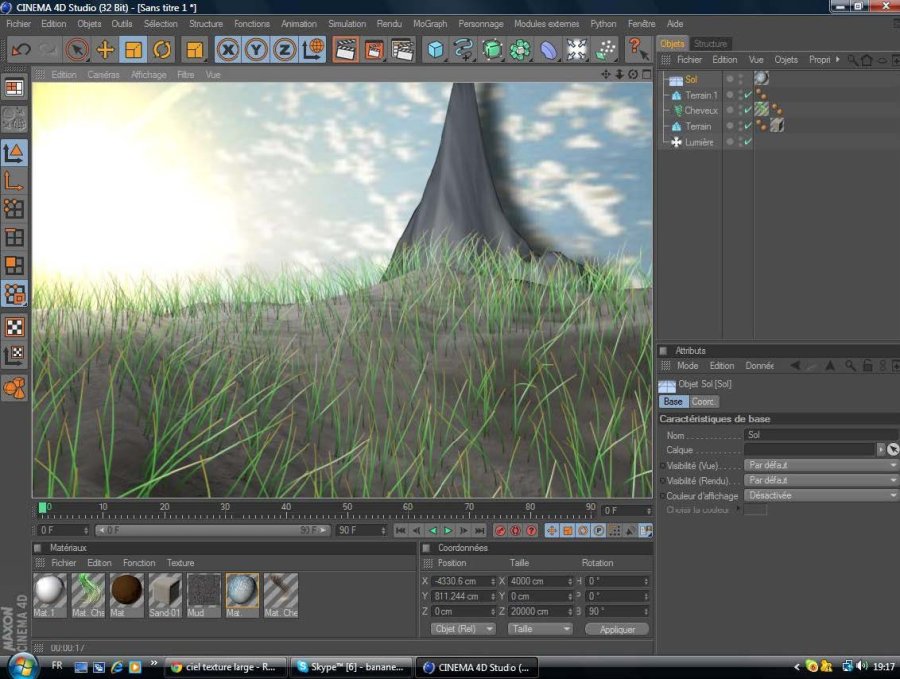Open the Skype taskbar button
The height and width of the screenshot is (679, 900).
click(349, 666)
